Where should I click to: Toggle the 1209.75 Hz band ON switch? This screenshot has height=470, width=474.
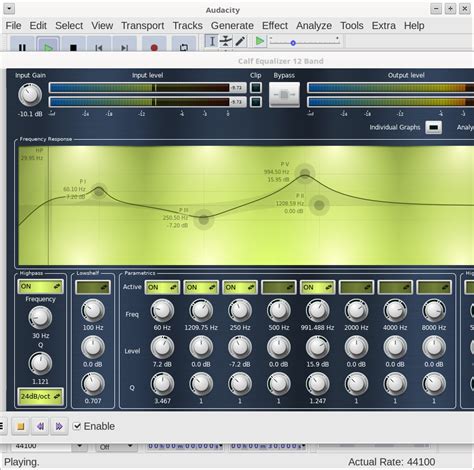point(201,287)
